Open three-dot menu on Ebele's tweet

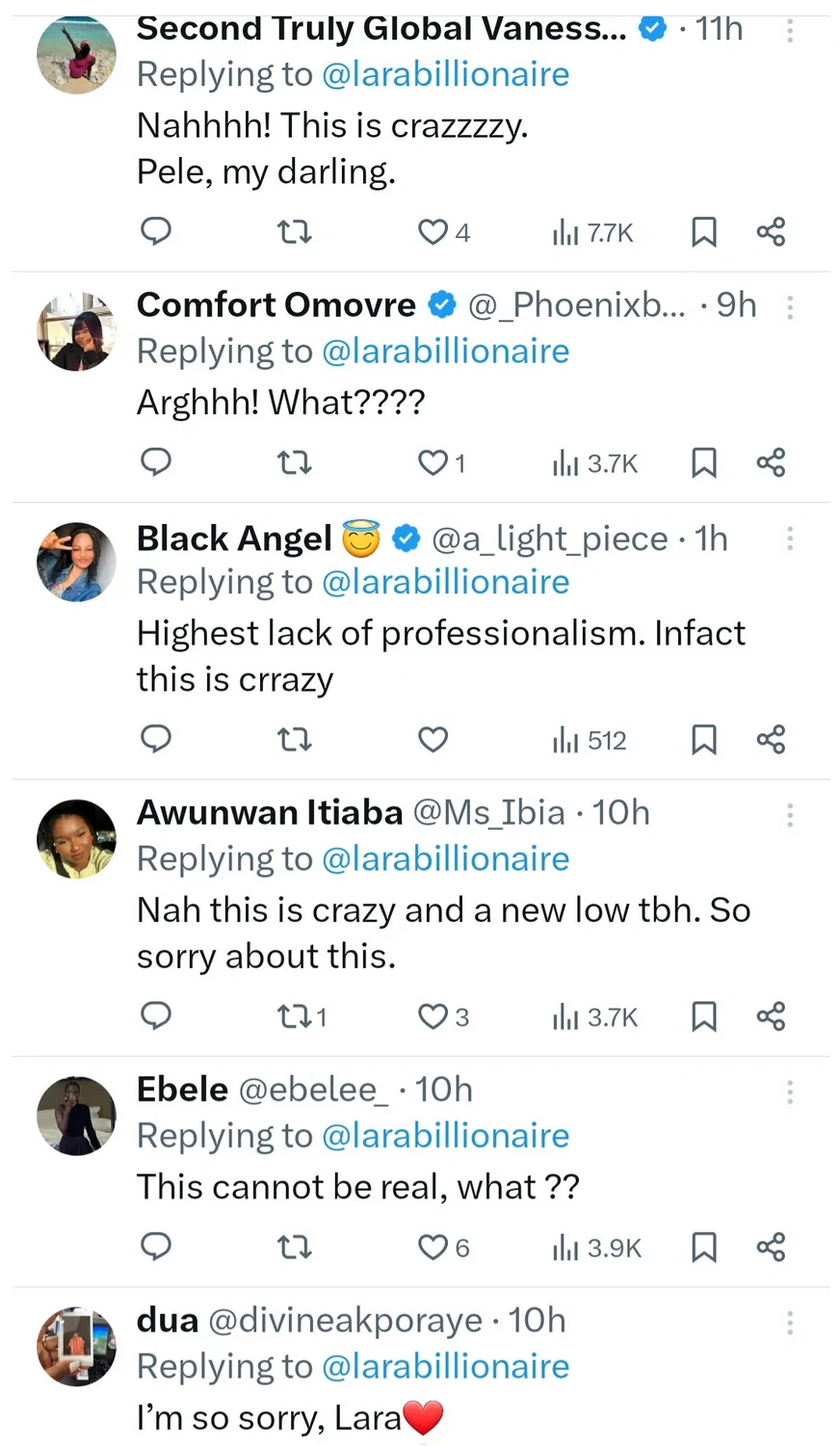[790, 1091]
